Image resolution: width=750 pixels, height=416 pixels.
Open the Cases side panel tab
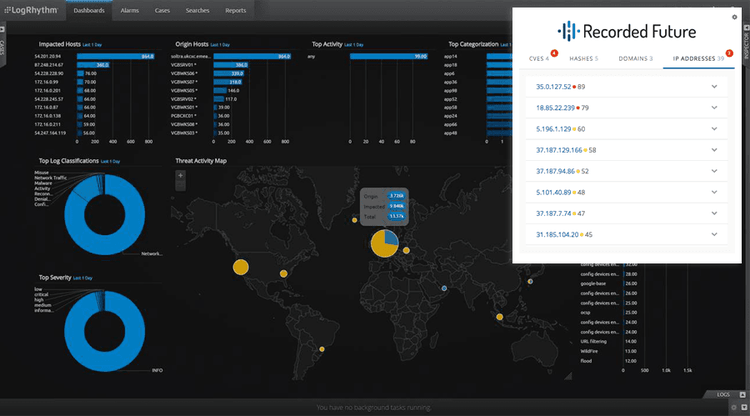click(4, 46)
